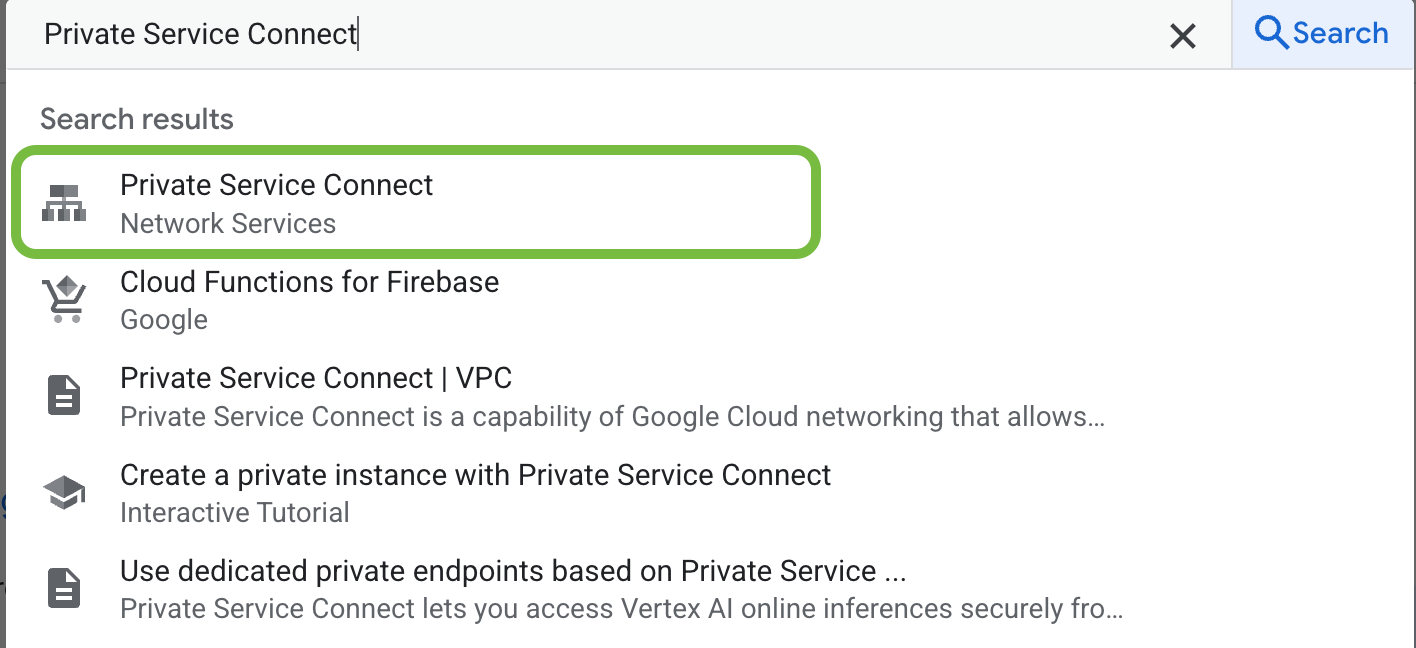Click the document icon beside Private Service Connect VPC
The height and width of the screenshot is (648, 1416).
64,395
